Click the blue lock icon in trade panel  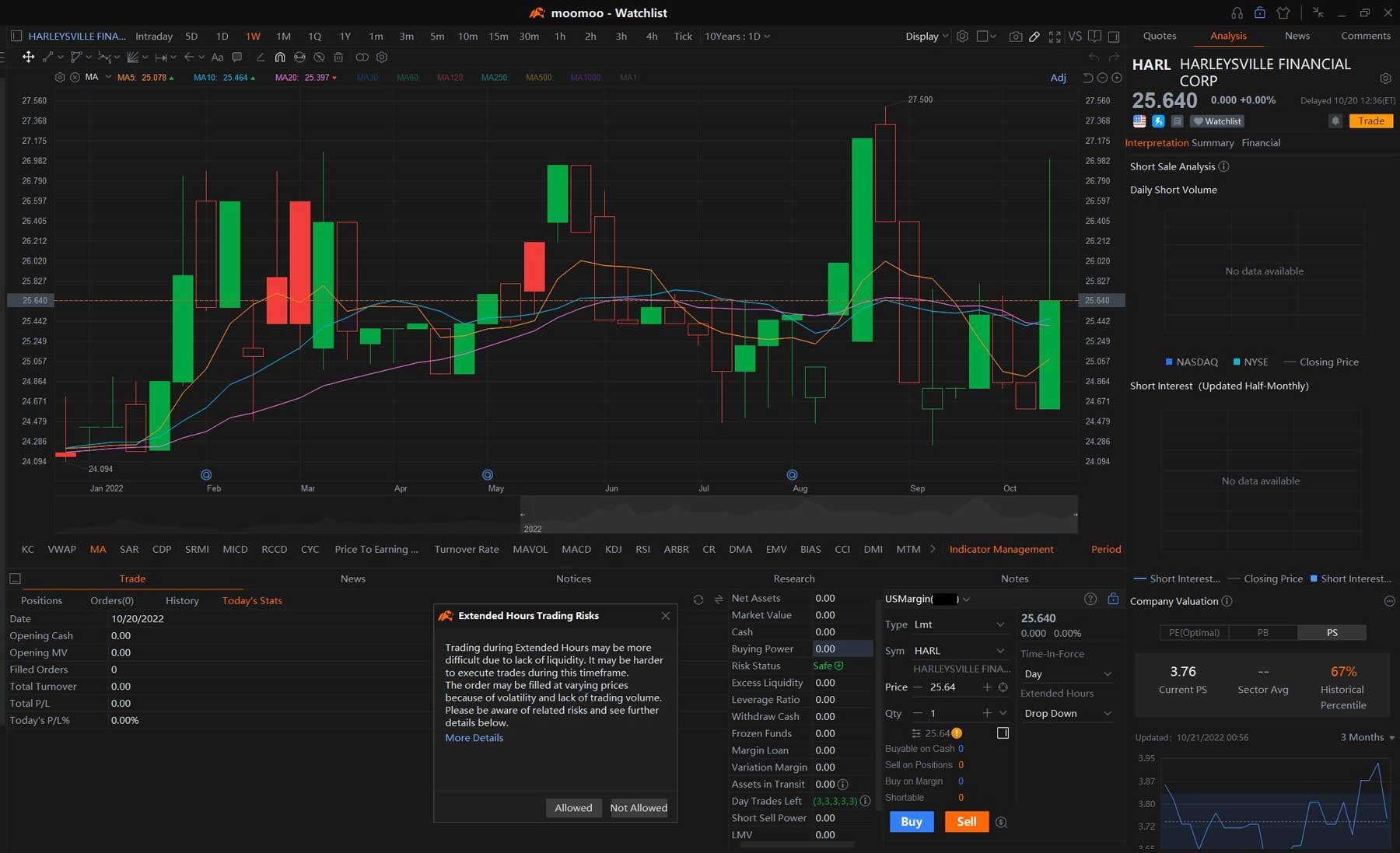1113,599
